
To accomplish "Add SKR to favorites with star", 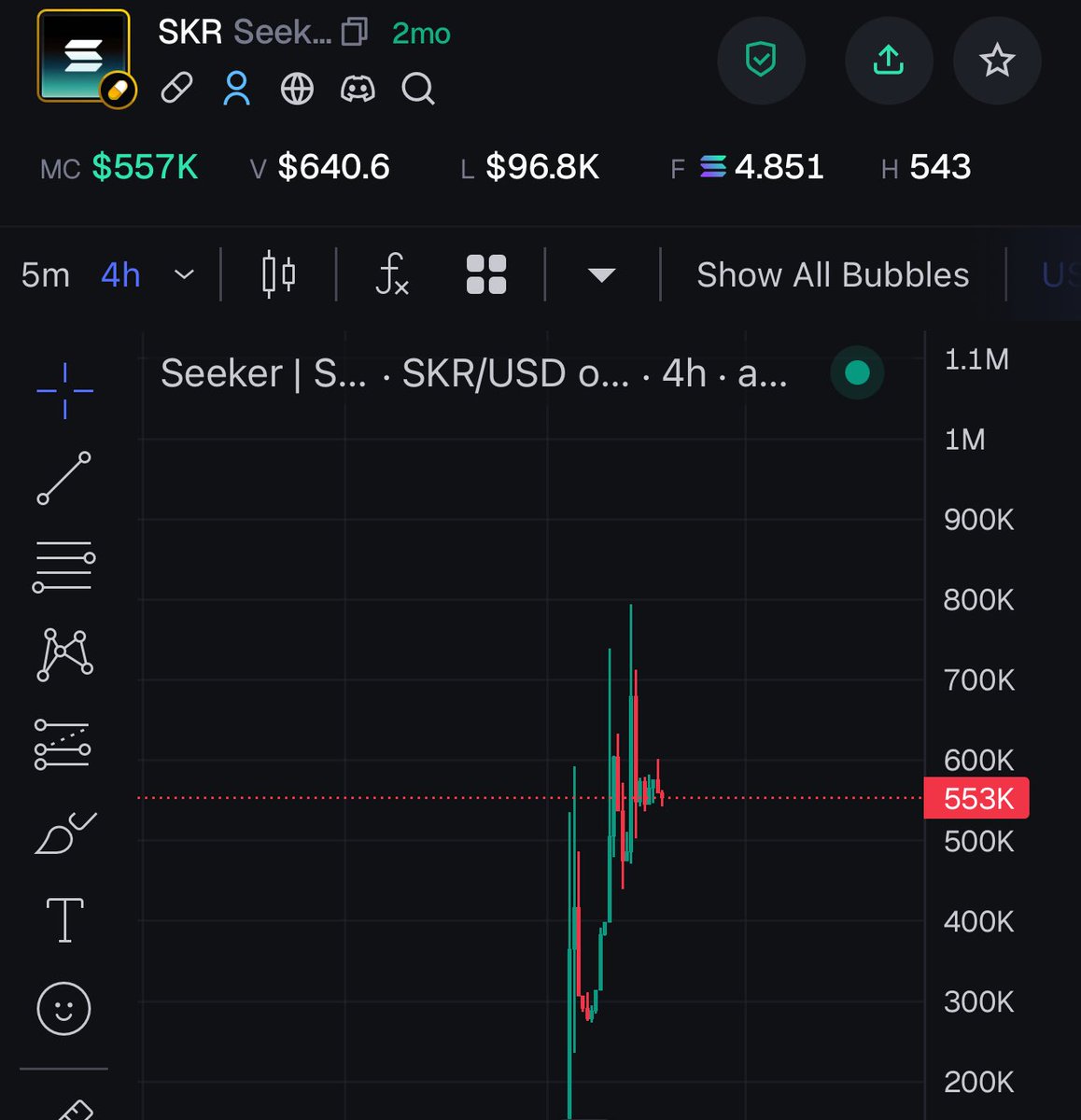I will point(996,61).
